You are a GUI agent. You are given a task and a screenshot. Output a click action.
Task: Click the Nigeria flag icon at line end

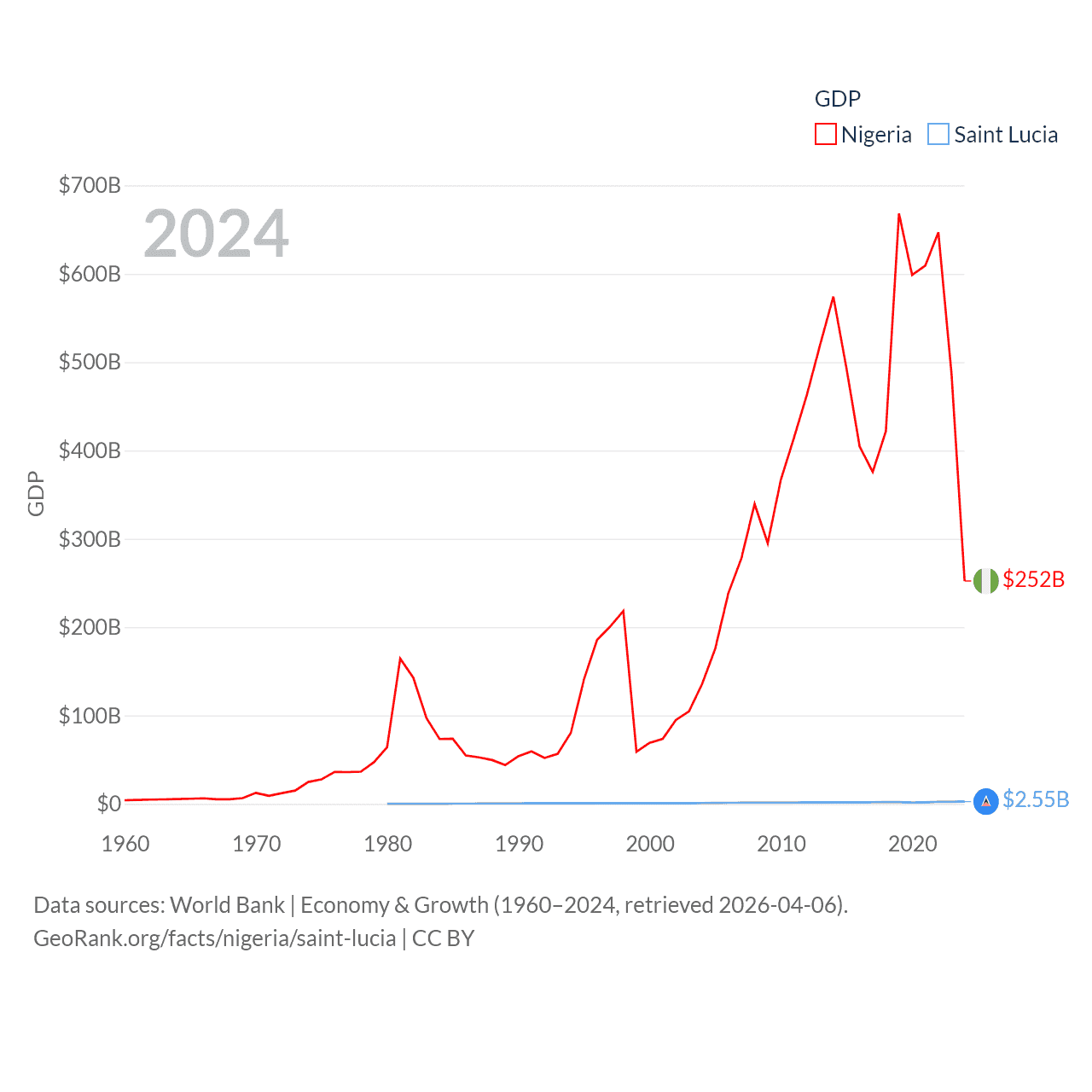[x=985, y=580]
